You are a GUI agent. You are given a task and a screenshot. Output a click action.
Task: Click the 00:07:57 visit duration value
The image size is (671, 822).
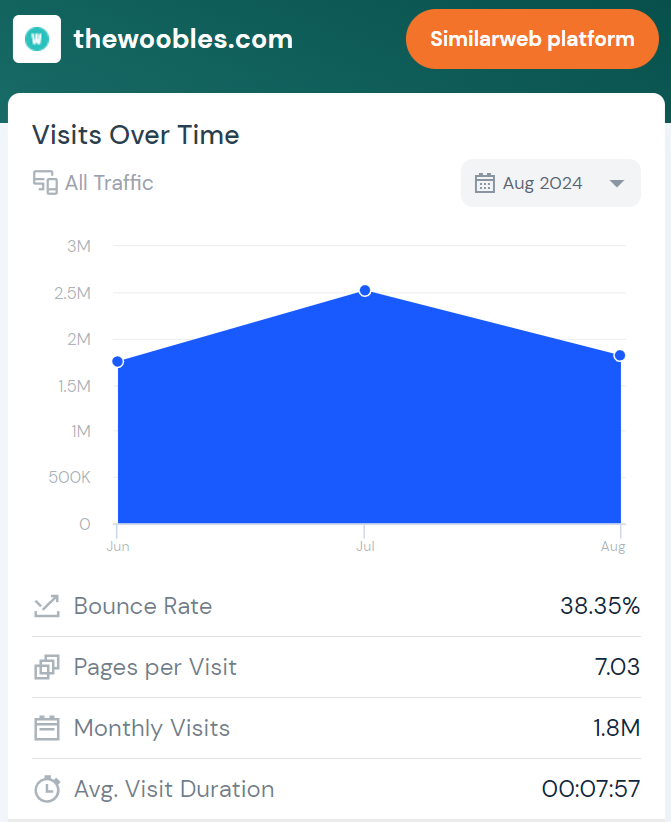591,788
